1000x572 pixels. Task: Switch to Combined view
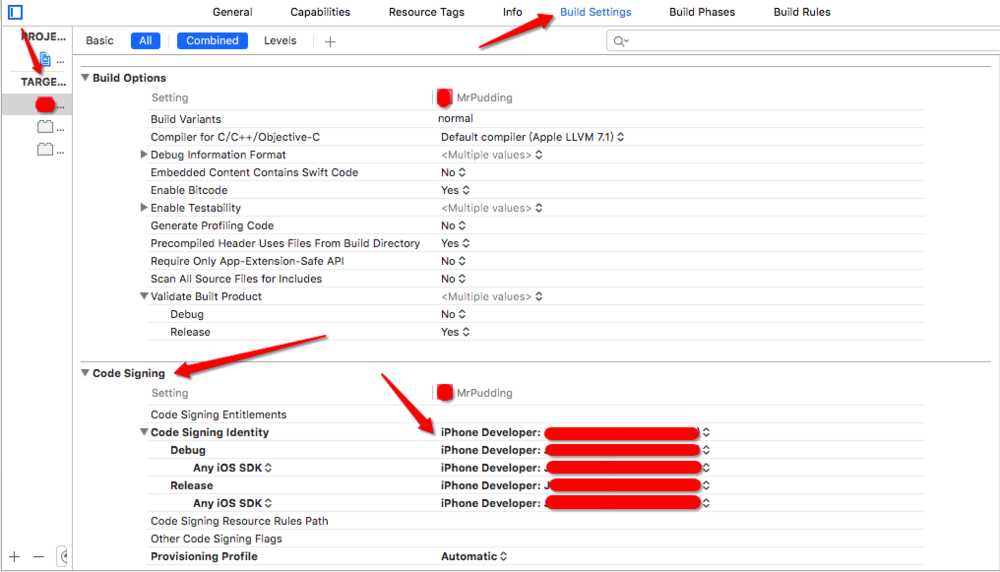point(212,41)
